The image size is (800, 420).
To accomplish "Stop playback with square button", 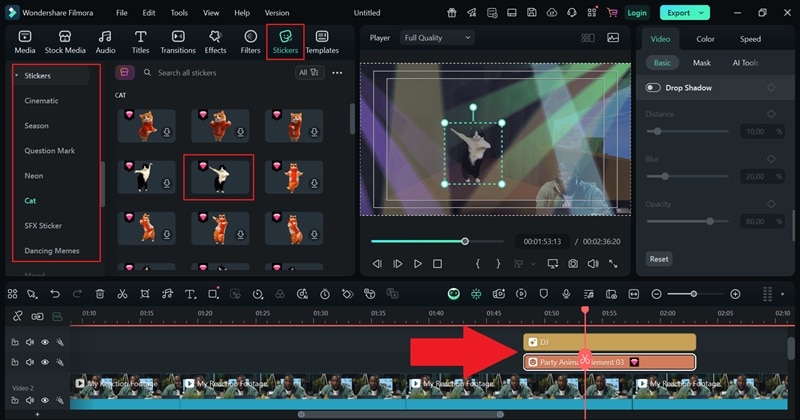I will [437, 264].
